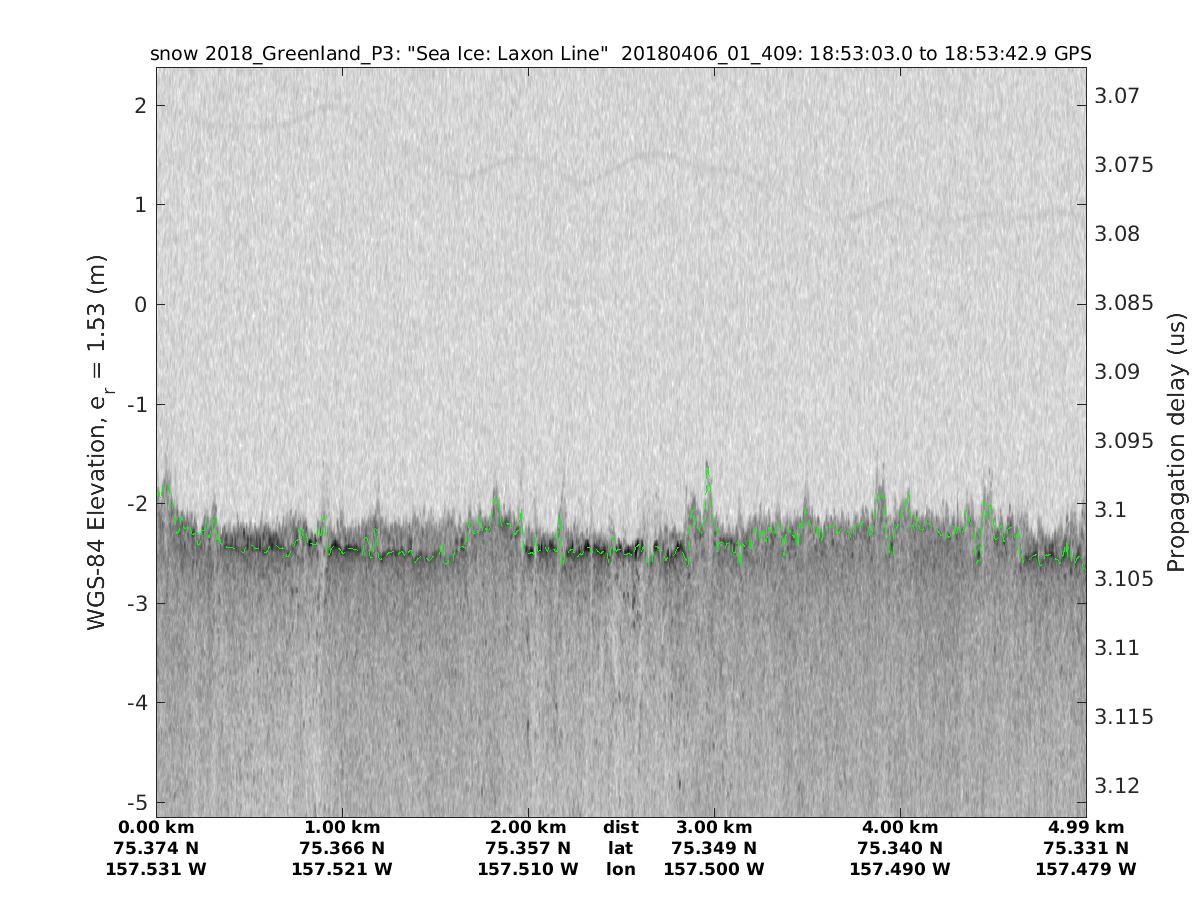Click the 4.99 km end tick label
This screenshot has width=1200, height=900.
[1086, 827]
